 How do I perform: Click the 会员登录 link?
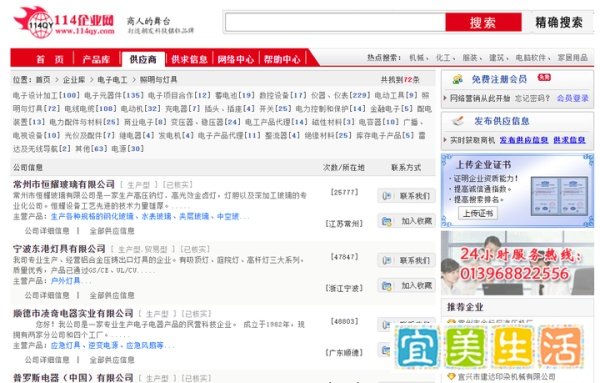572,98
